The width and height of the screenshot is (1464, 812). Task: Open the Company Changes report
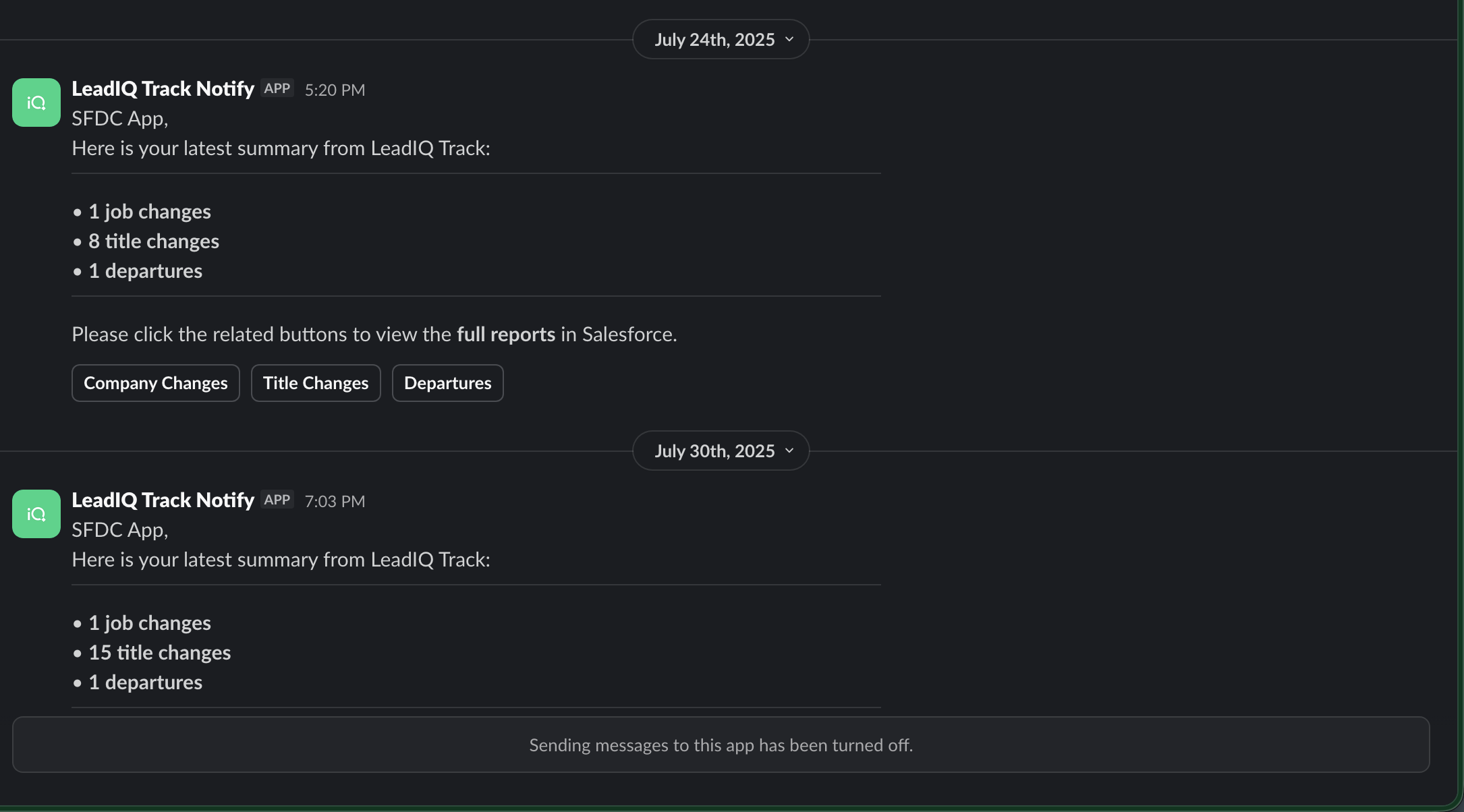[155, 382]
